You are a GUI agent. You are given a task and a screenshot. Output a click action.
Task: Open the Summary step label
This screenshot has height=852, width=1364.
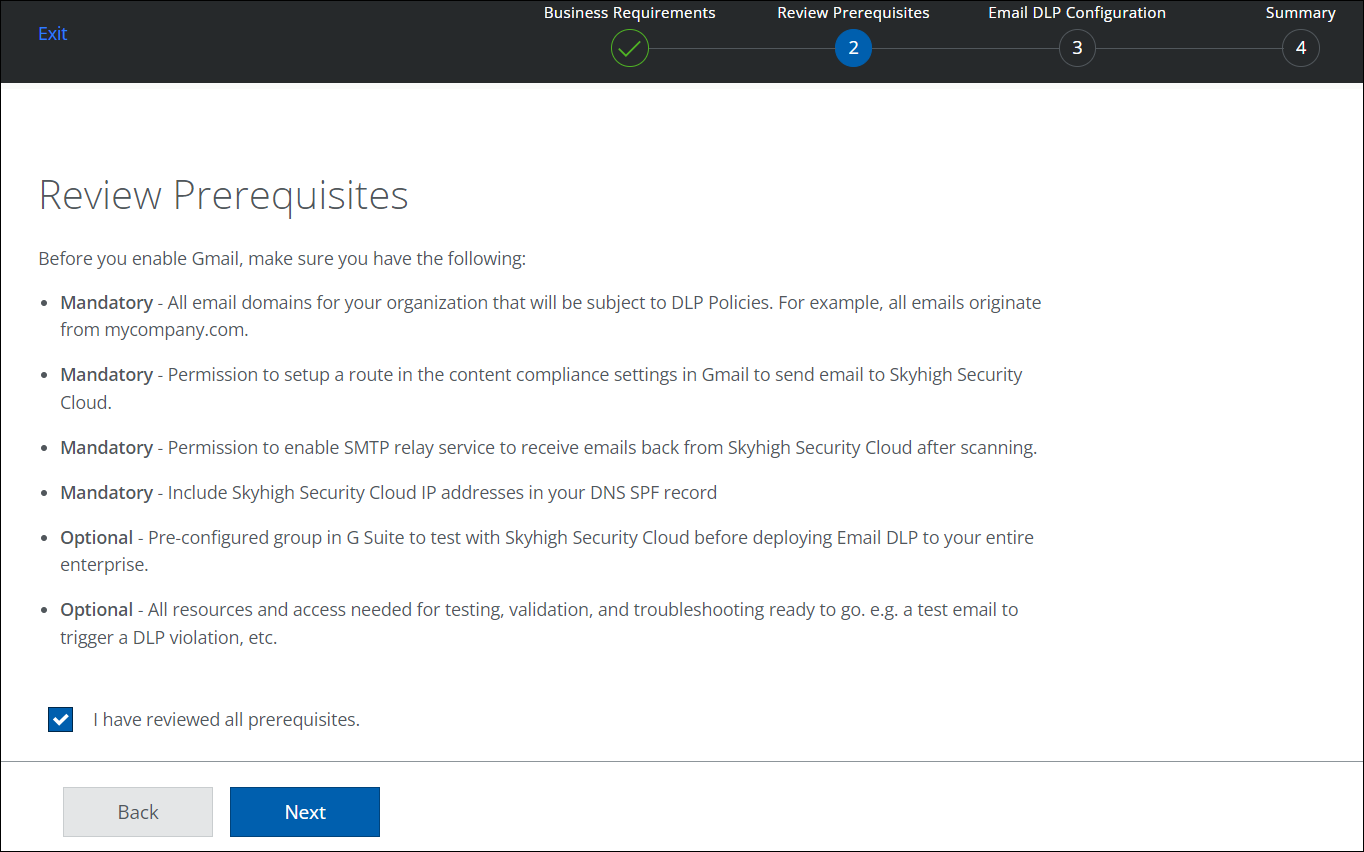click(1300, 13)
